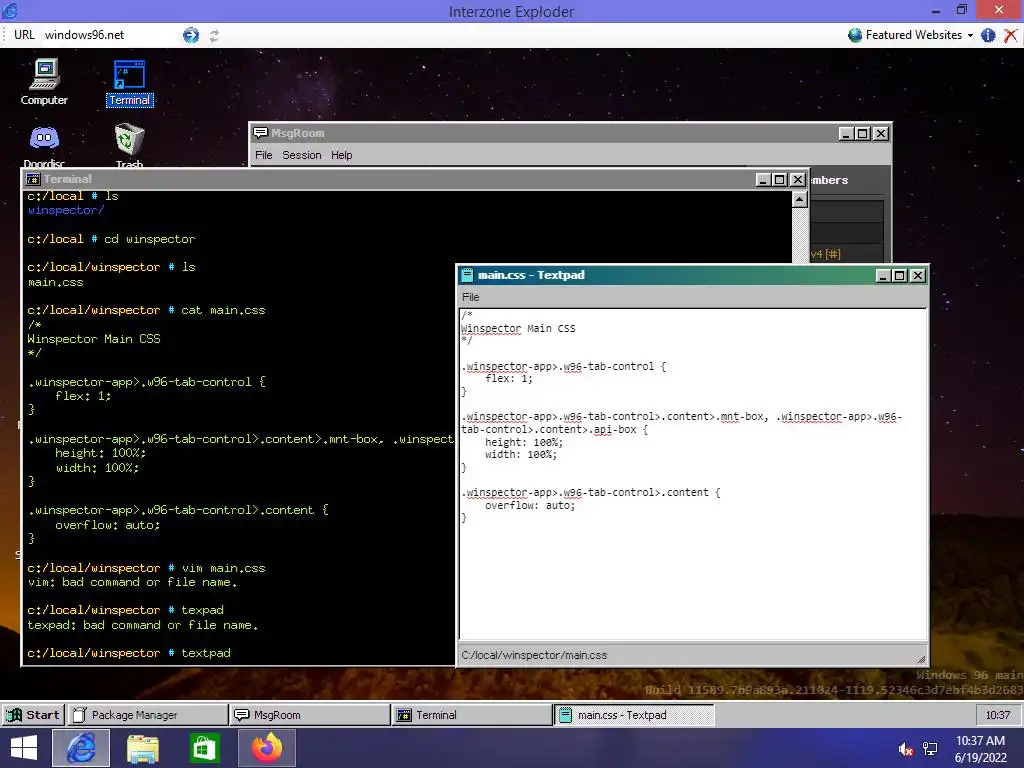Click the refresh arrows icon beside URL

coord(214,36)
